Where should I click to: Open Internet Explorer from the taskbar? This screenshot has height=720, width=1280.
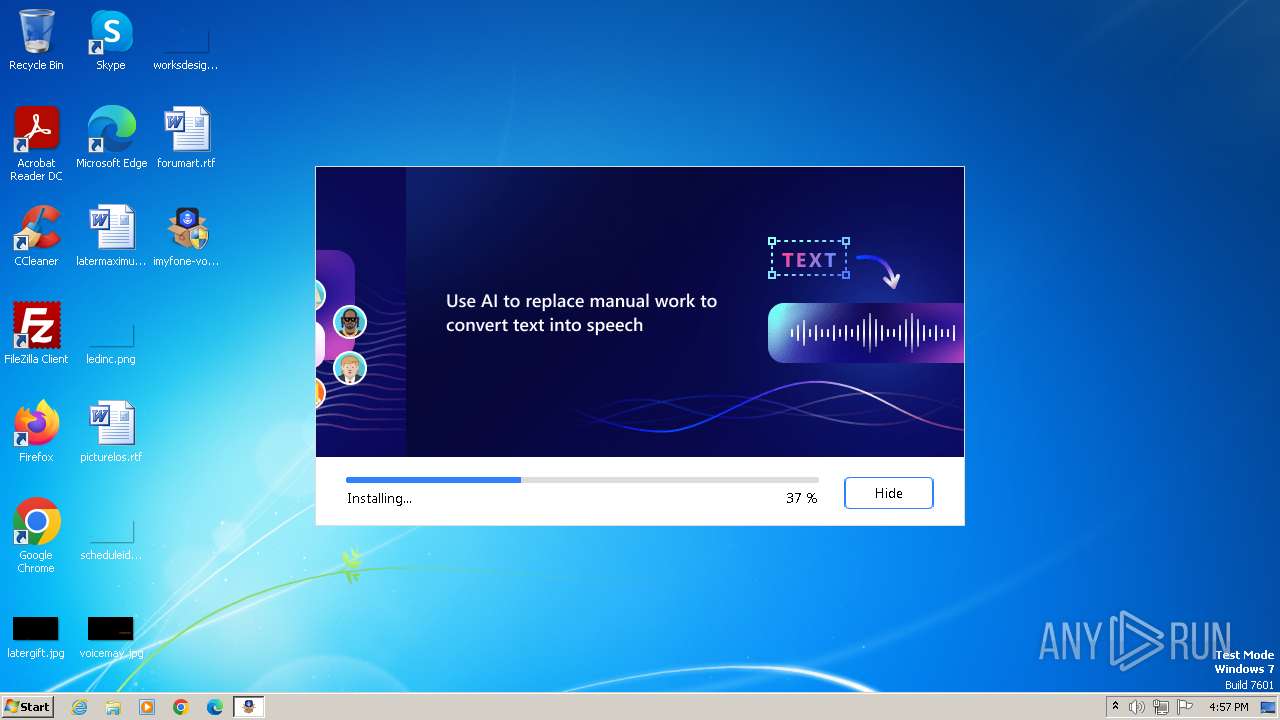coord(80,707)
